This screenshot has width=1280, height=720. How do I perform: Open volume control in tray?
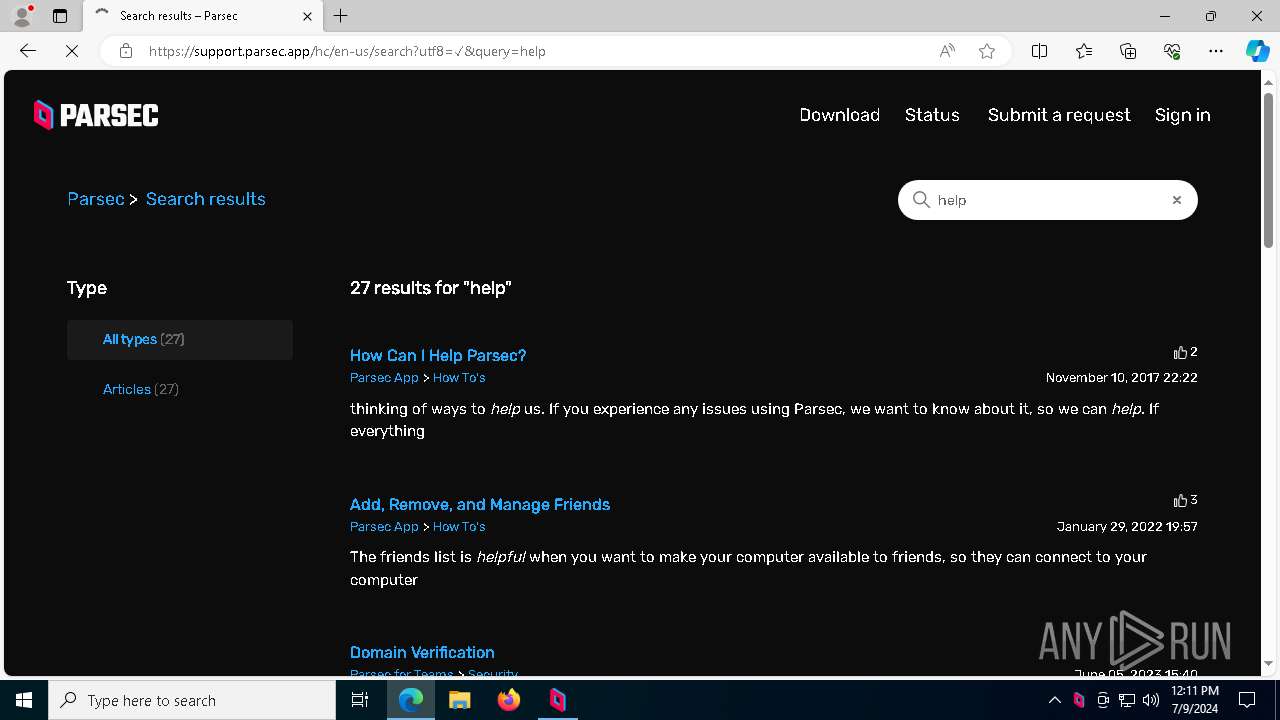(x=1151, y=700)
